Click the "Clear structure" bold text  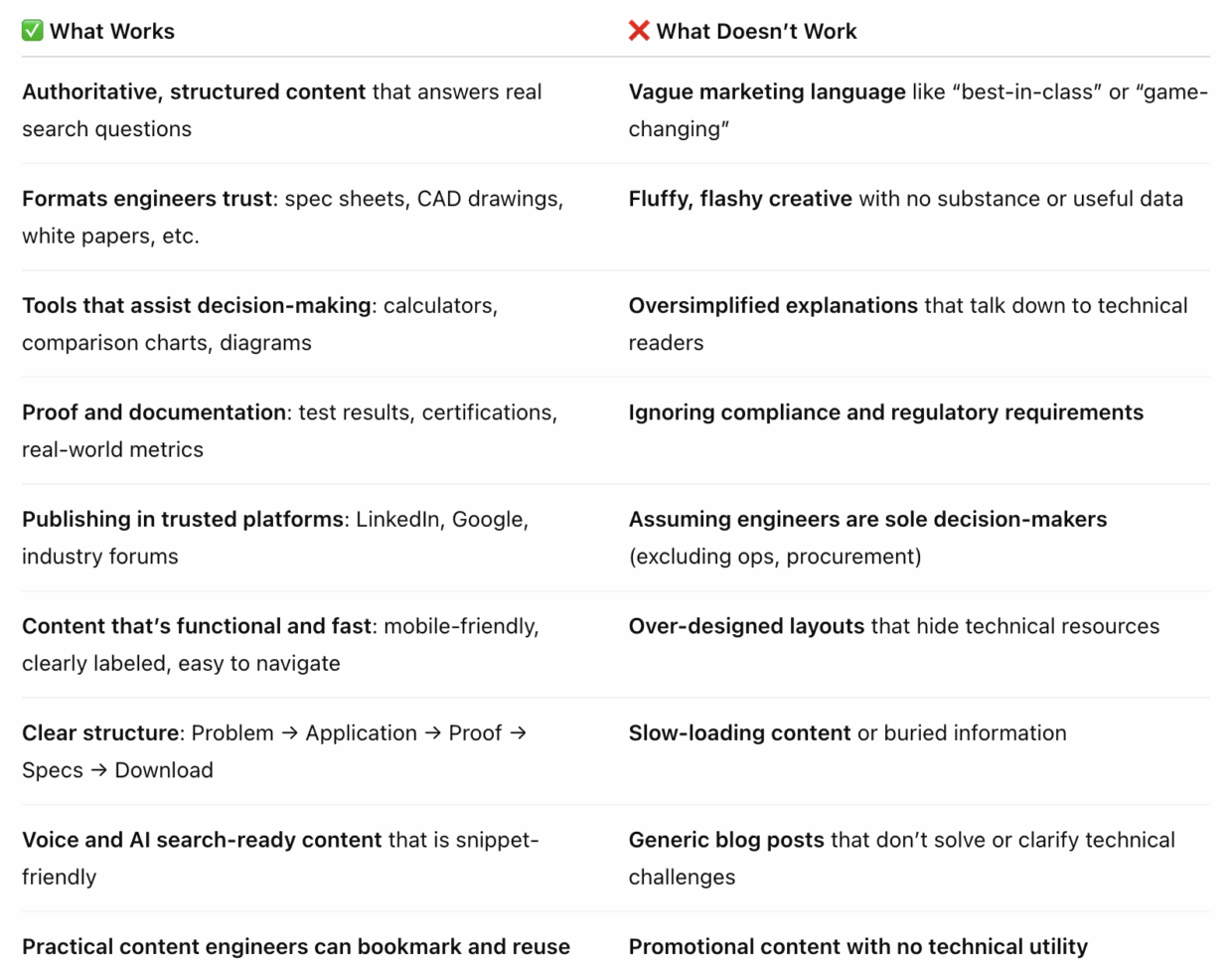coord(100,733)
